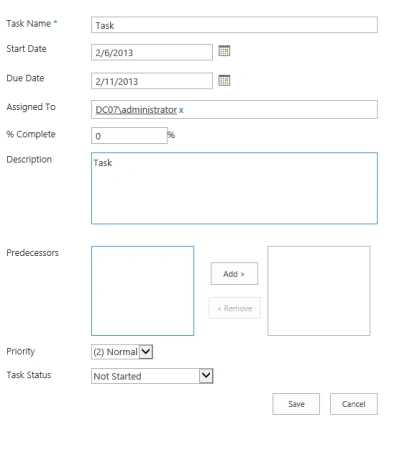Click the % Complete input box
The width and height of the screenshot is (400, 450).
tap(129, 136)
